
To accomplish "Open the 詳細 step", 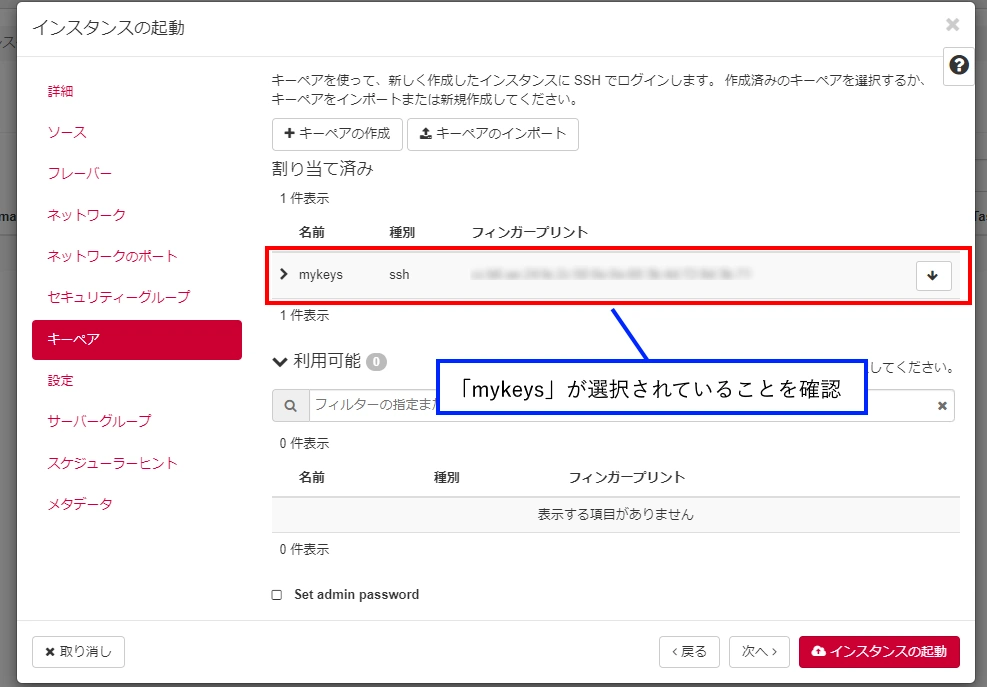I will click(x=60, y=91).
